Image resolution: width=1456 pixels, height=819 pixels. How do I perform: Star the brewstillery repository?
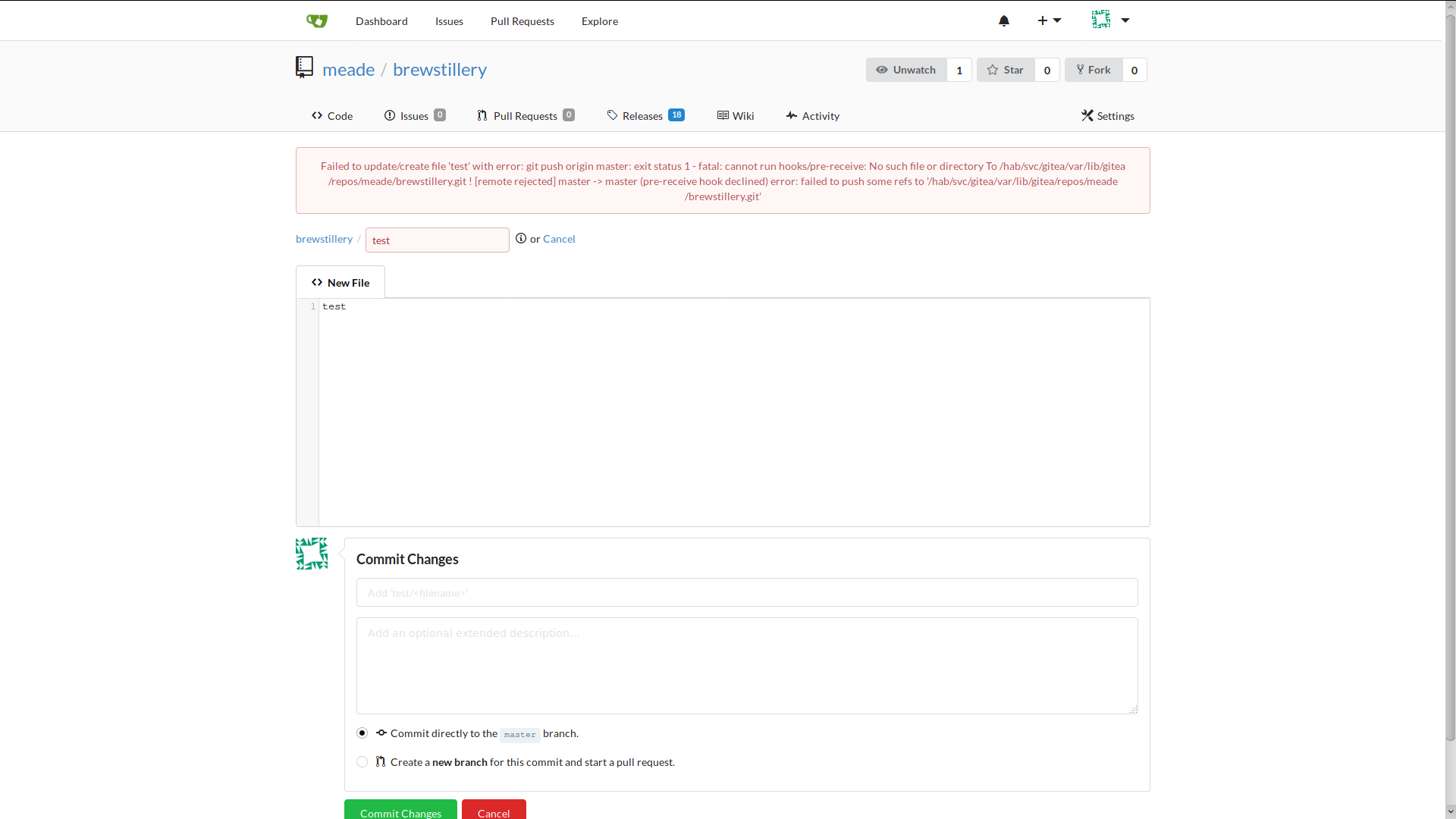click(1006, 70)
